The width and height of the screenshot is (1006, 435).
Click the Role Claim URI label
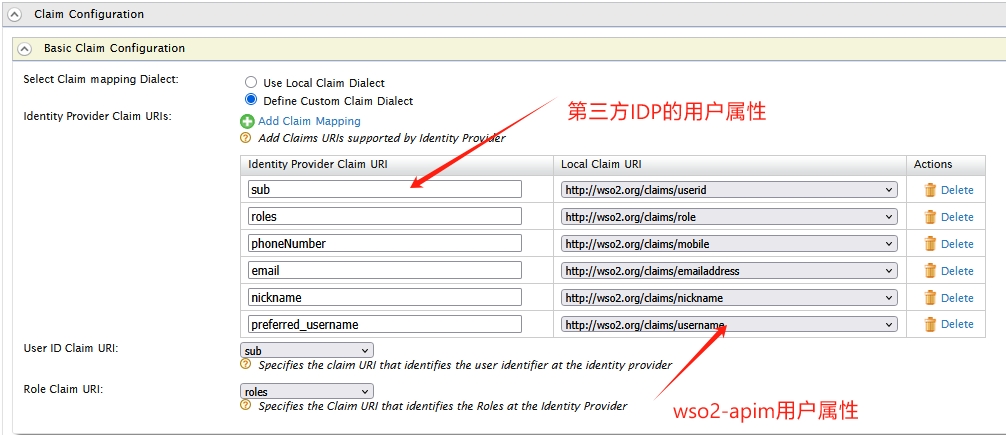[63, 389]
